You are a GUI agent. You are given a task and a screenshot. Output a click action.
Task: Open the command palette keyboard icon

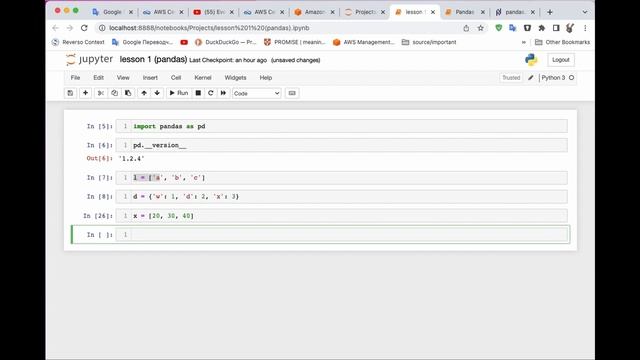(292, 93)
